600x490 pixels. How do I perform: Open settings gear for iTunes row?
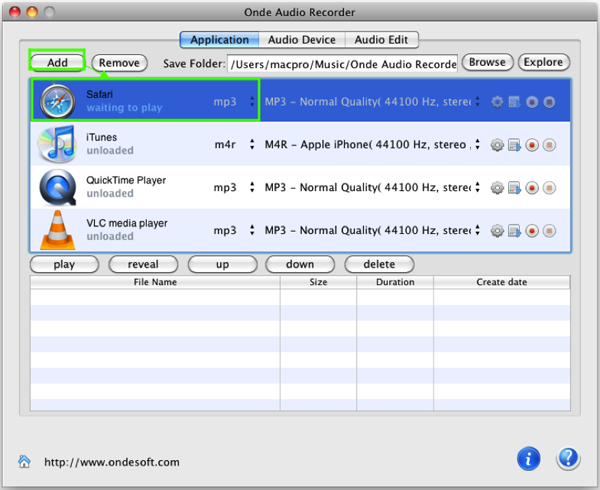click(x=497, y=145)
